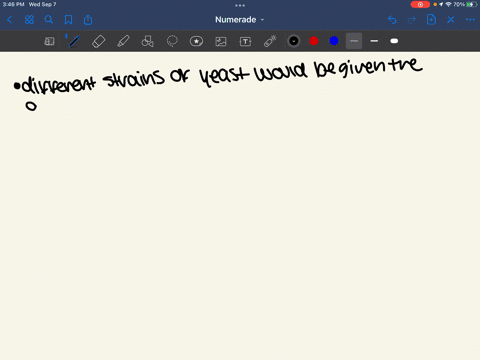Select the Pen tool
This screenshot has width=480, height=360.
click(x=74, y=41)
